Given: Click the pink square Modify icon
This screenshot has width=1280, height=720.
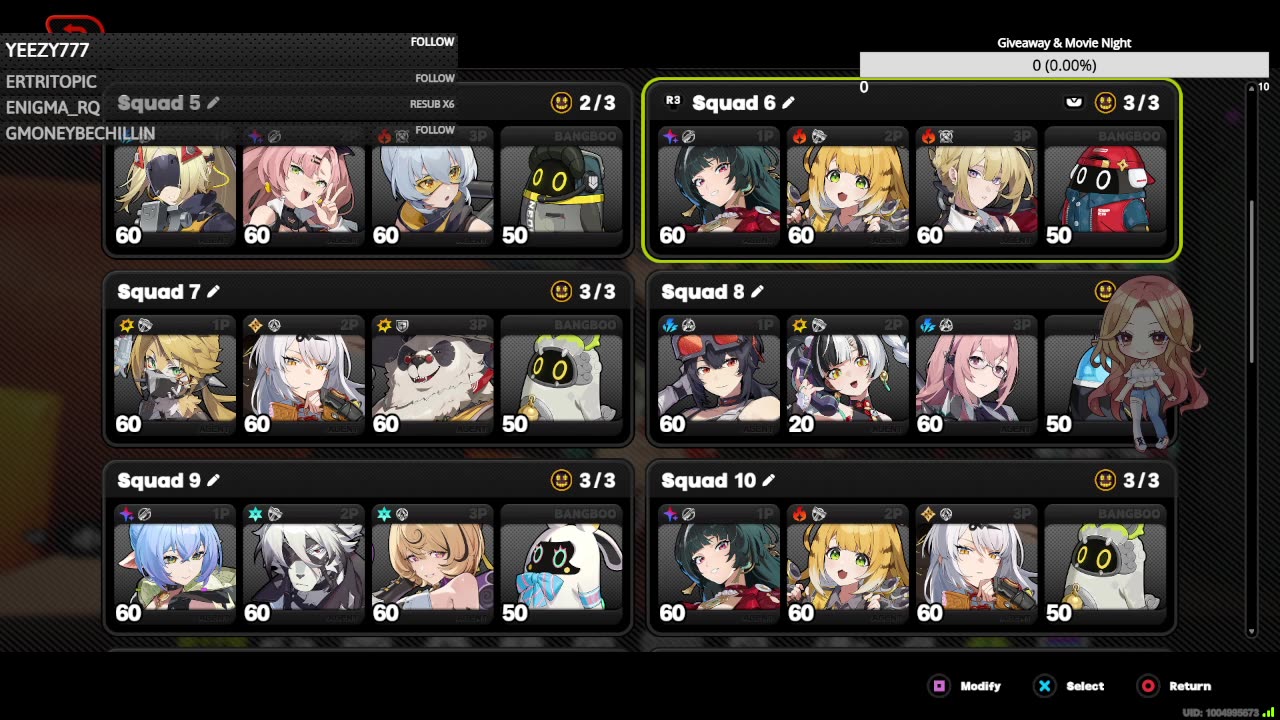Looking at the screenshot, I should (x=939, y=686).
